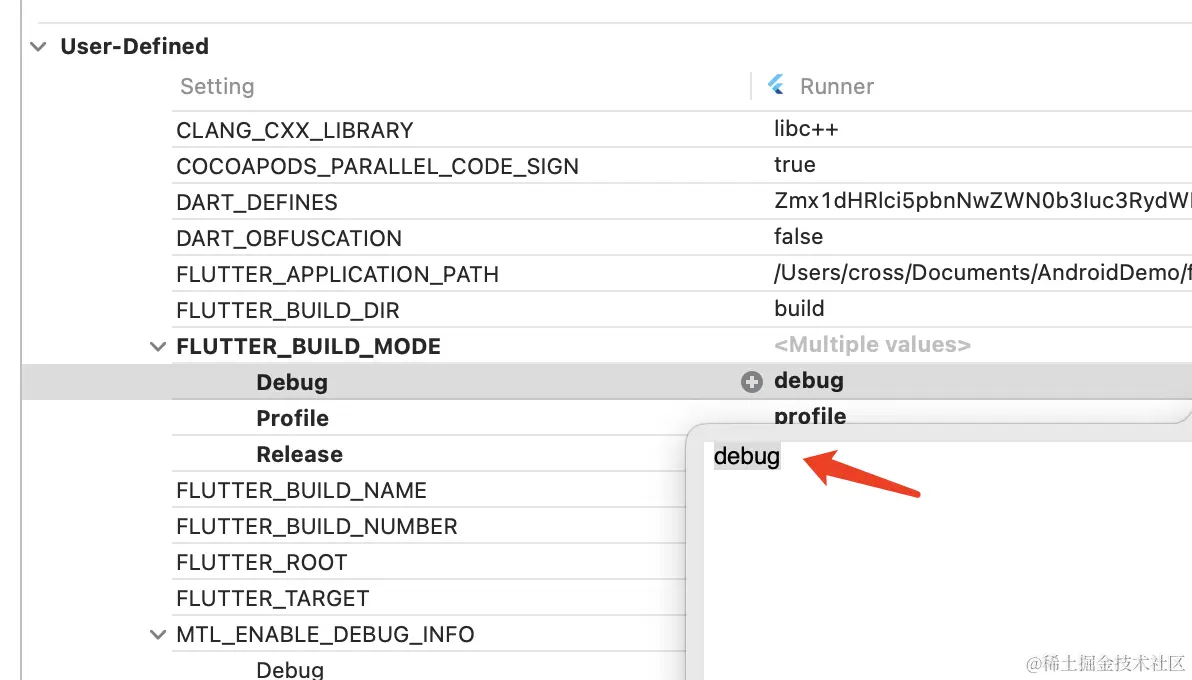Image resolution: width=1192 pixels, height=680 pixels.
Task: Click the libc++ value
Action: click(806, 129)
